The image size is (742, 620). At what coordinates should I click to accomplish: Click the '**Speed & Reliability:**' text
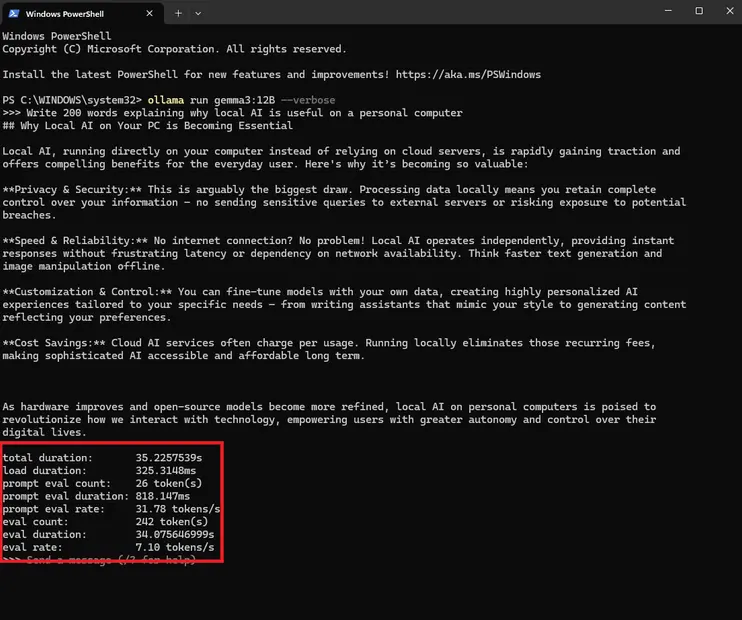click(75, 240)
